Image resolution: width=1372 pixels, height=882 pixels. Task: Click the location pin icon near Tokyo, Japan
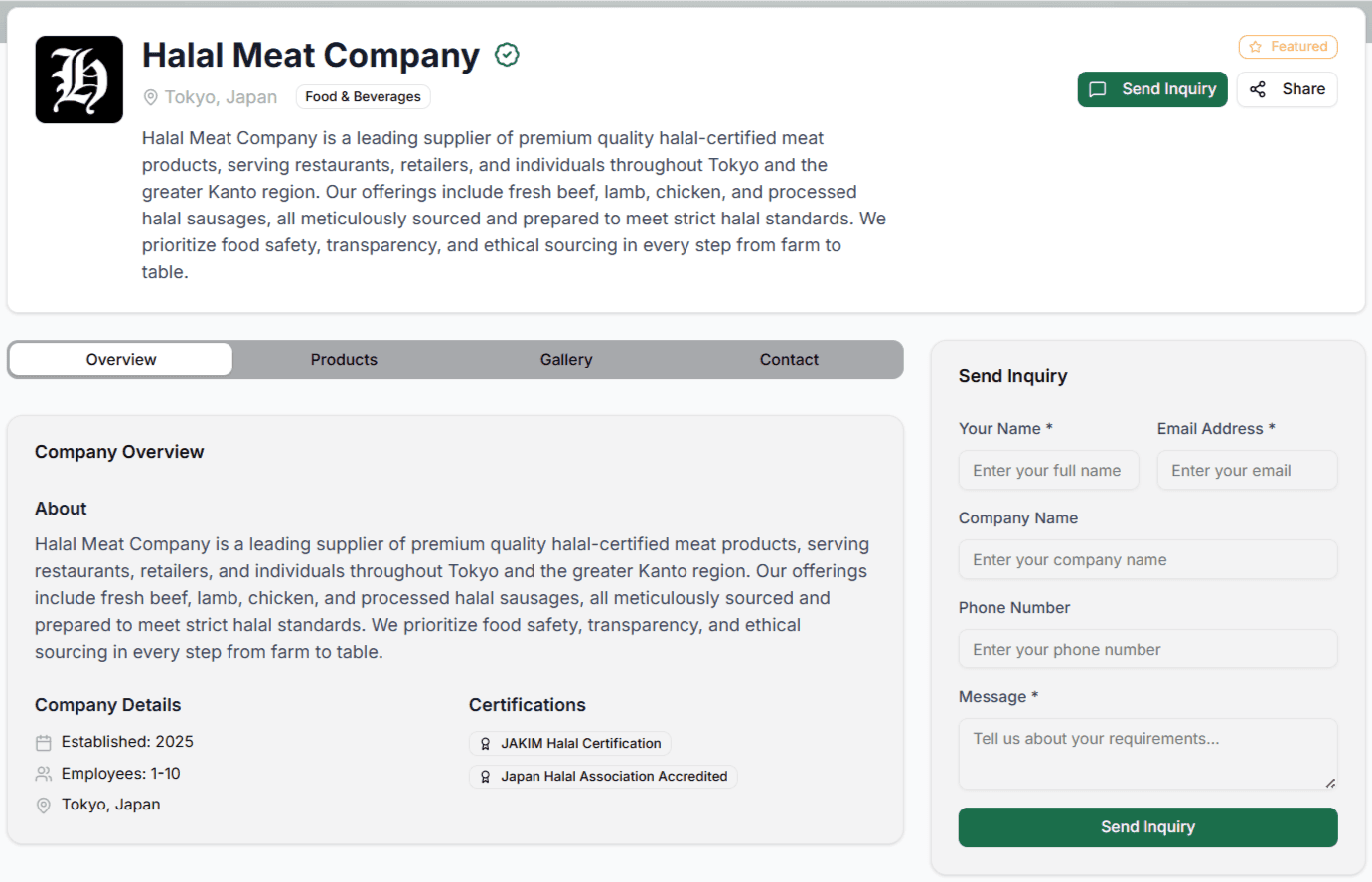151,97
